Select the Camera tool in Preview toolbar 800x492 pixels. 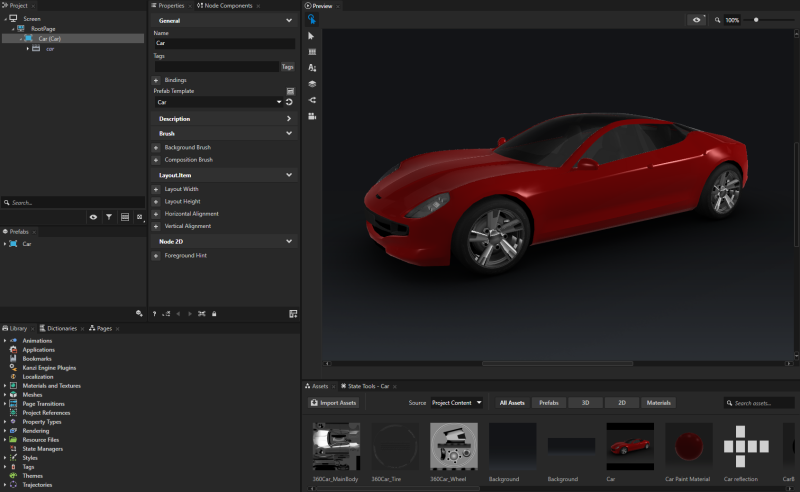312,116
